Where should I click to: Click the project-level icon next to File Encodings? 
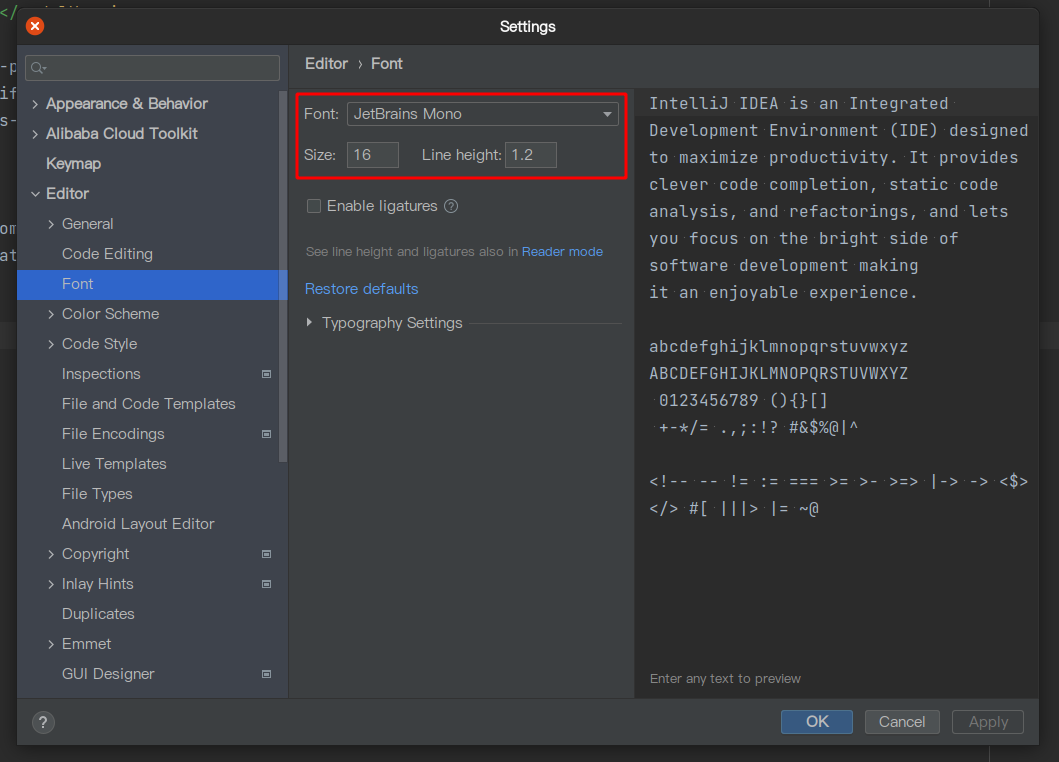click(267, 434)
